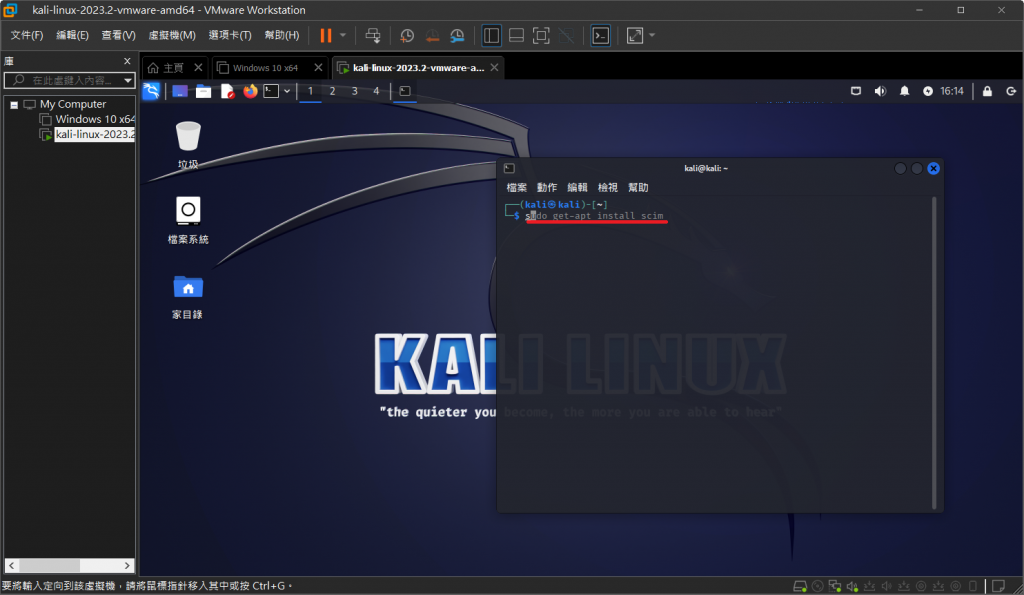Open the file manager from Kali panel

(203, 91)
